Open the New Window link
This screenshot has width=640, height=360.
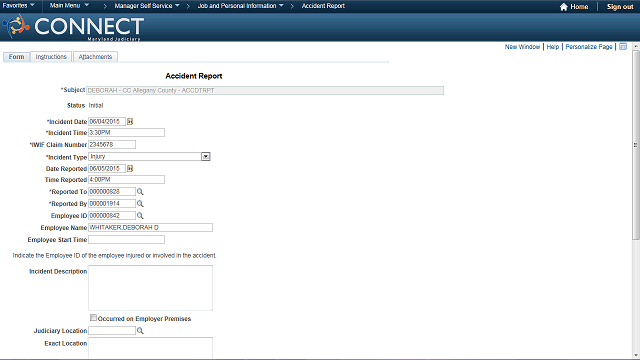[x=522, y=47]
